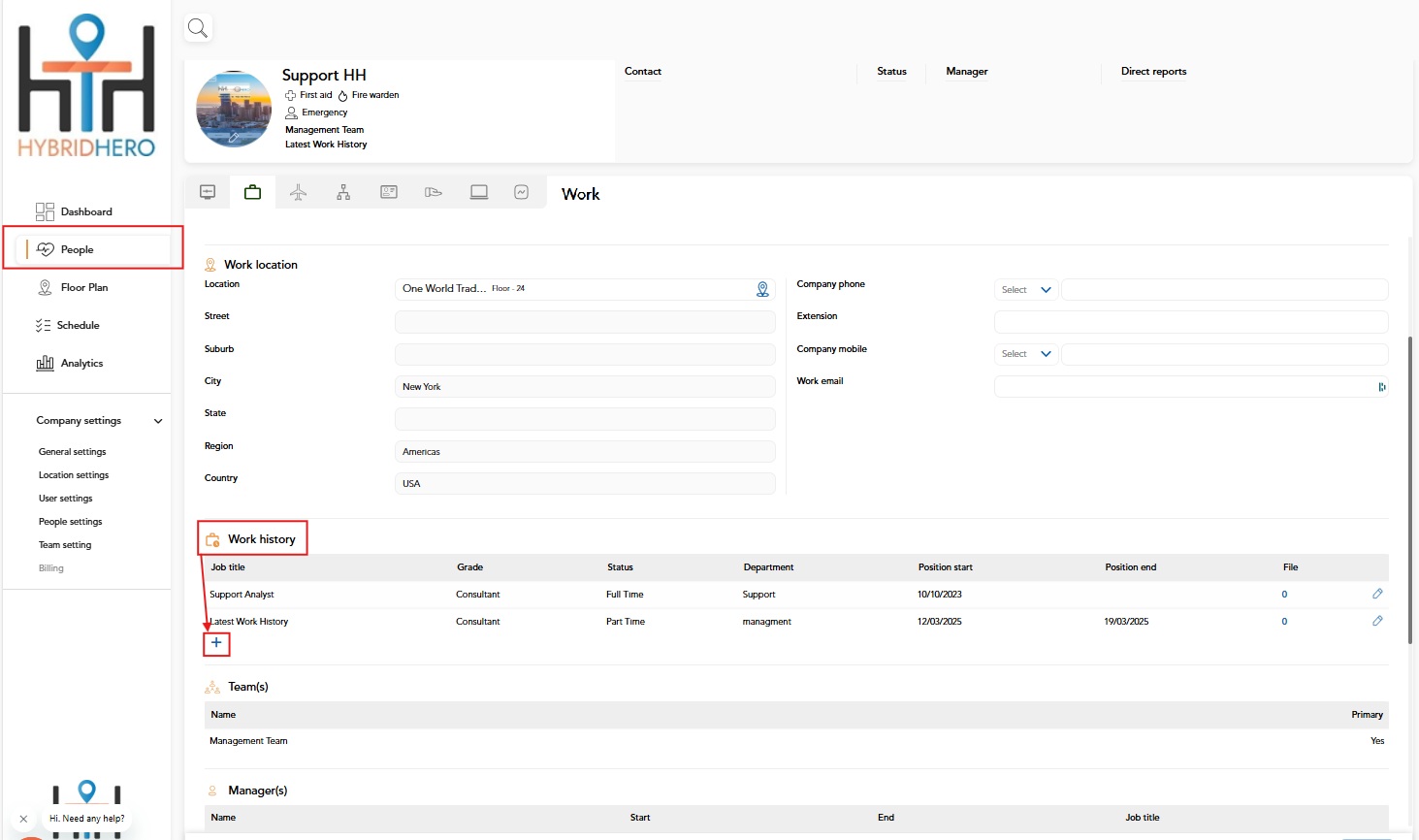Open Team setting

(x=65, y=545)
